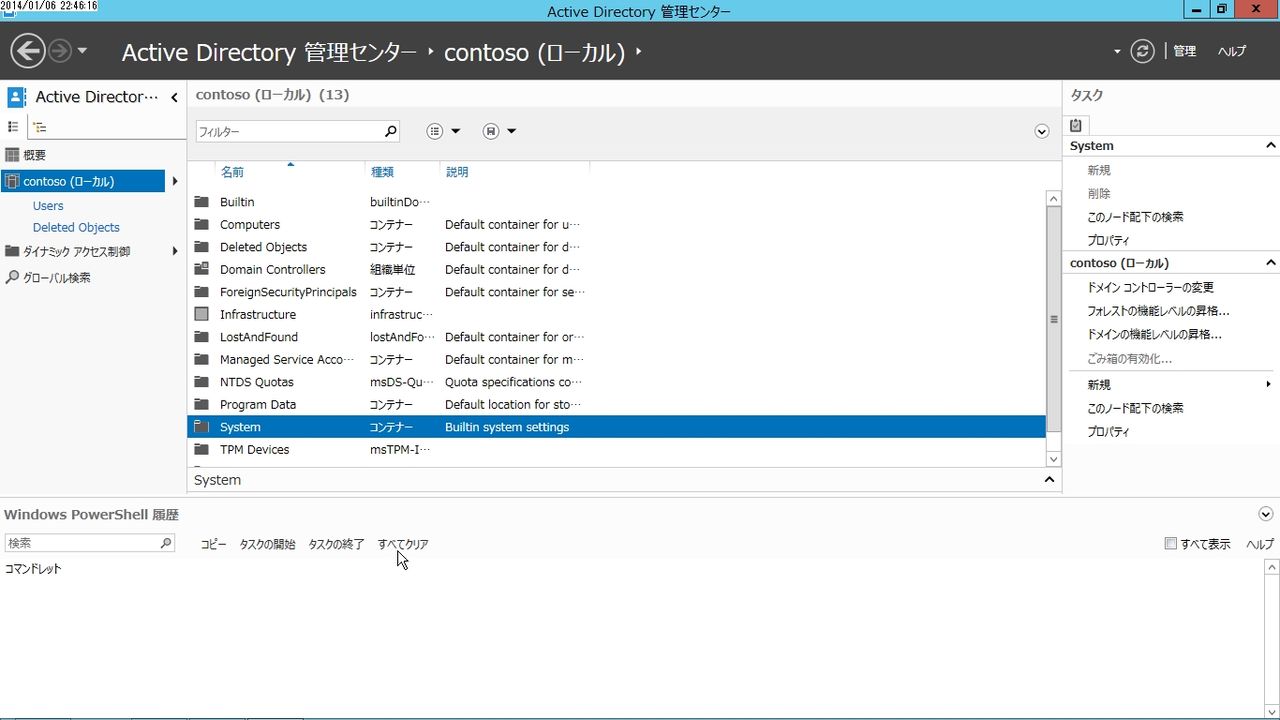Click the Managed Service Accounts folder icon
Screen dimensions: 1280x720
click(x=201, y=359)
